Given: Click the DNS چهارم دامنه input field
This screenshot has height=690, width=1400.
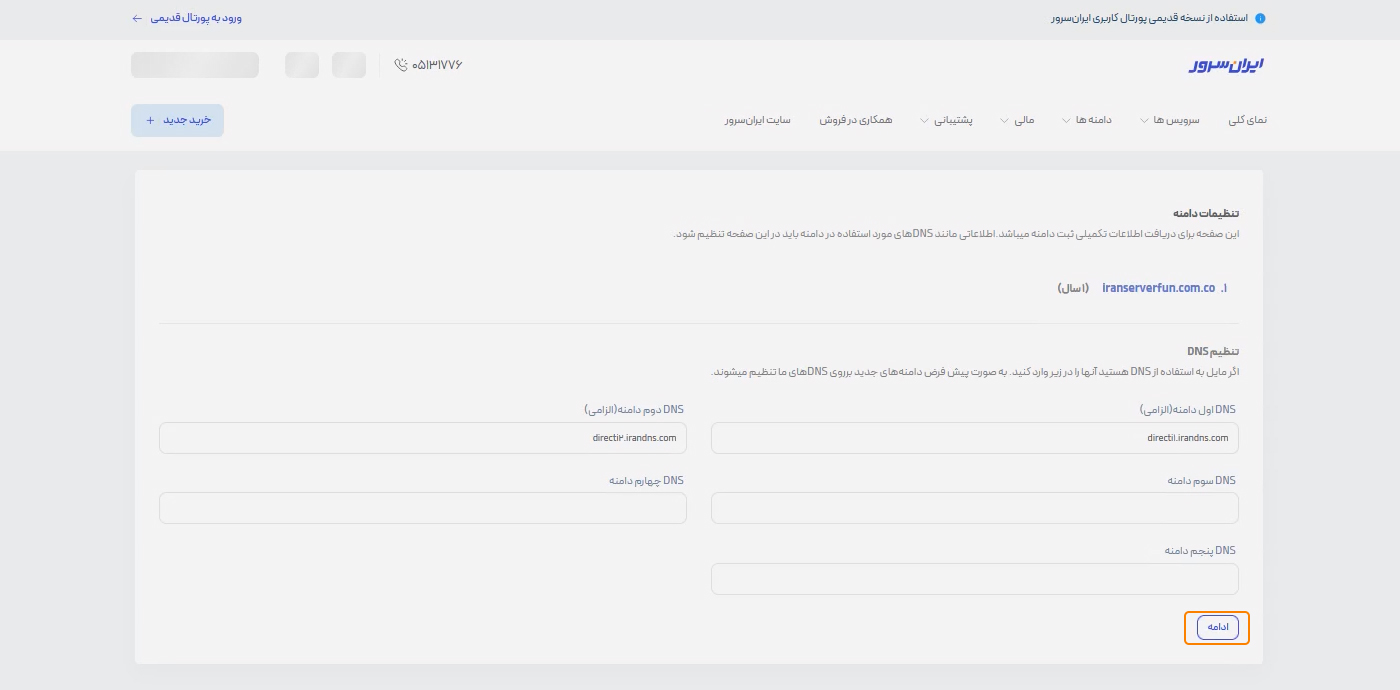Looking at the screenshot, I should 422,508.
